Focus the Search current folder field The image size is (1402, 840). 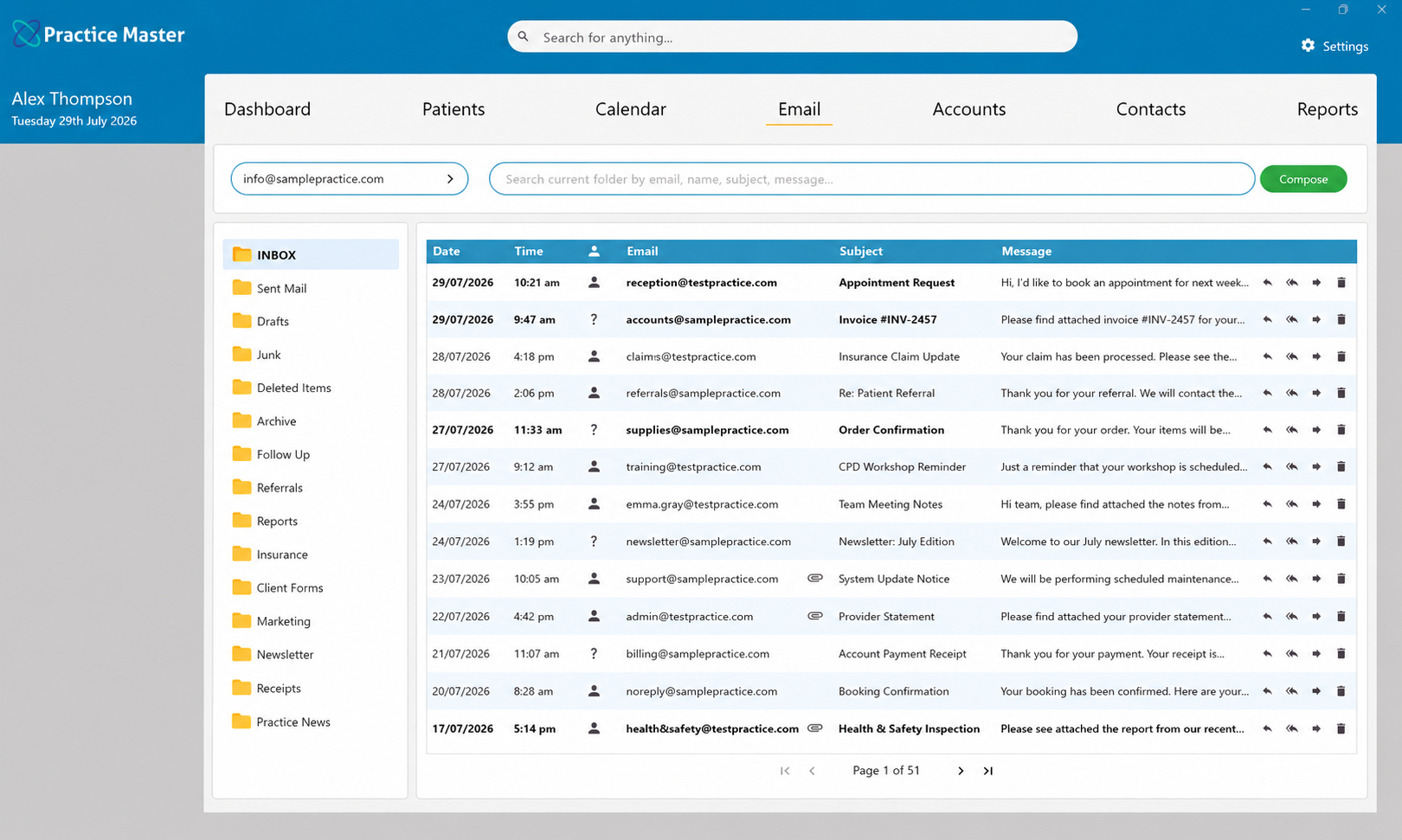click(x=871, y=179)
